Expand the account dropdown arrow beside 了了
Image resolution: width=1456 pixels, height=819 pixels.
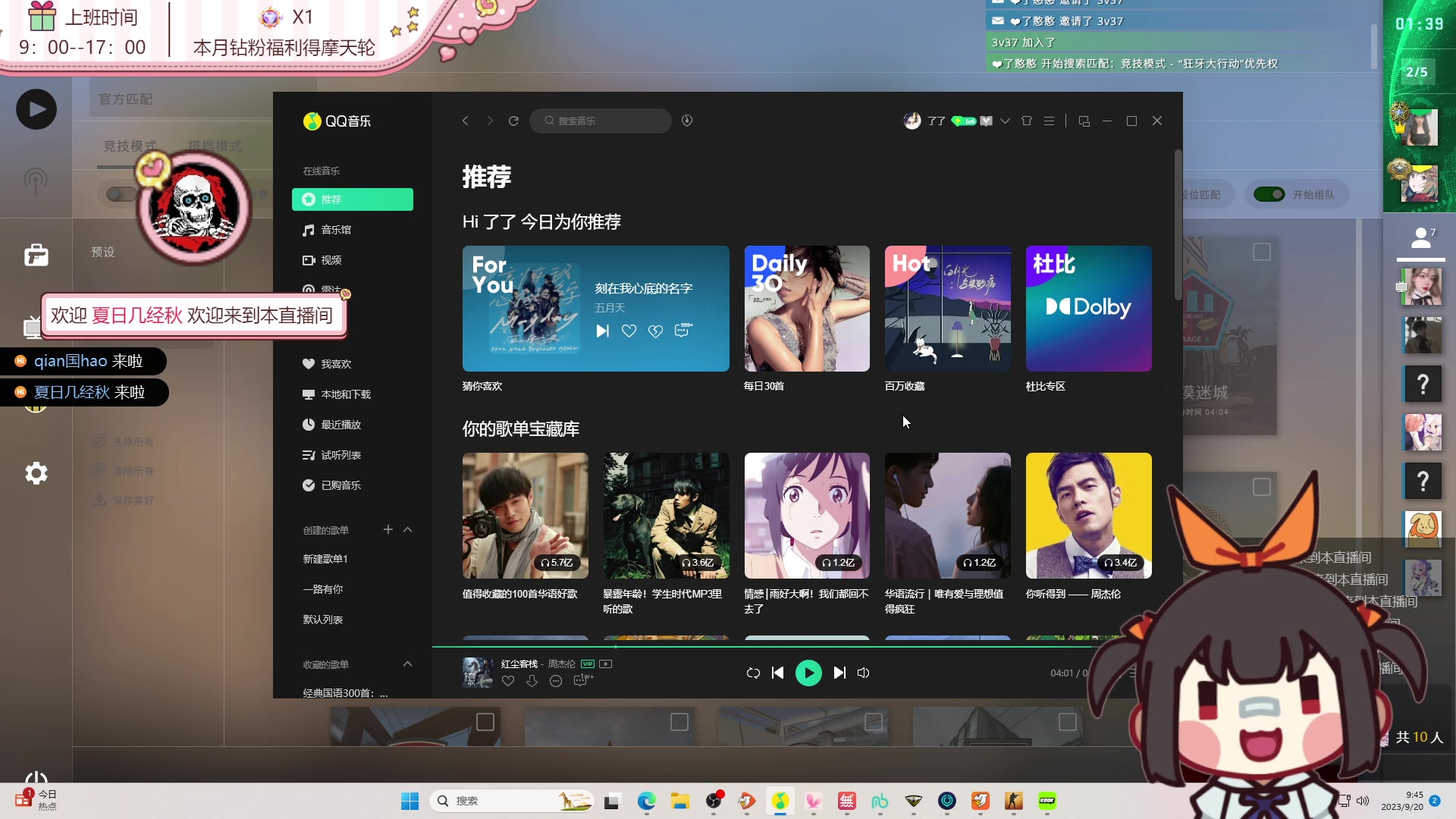click(x=1005, y=121)
